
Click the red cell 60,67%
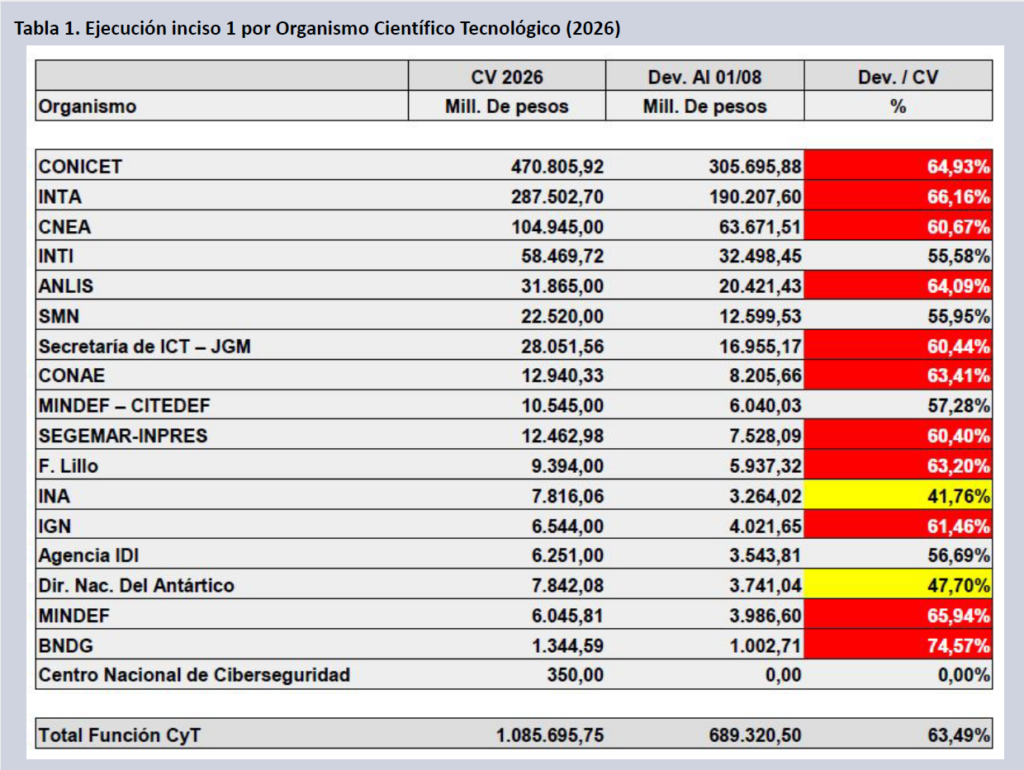(x=898, y=225)
